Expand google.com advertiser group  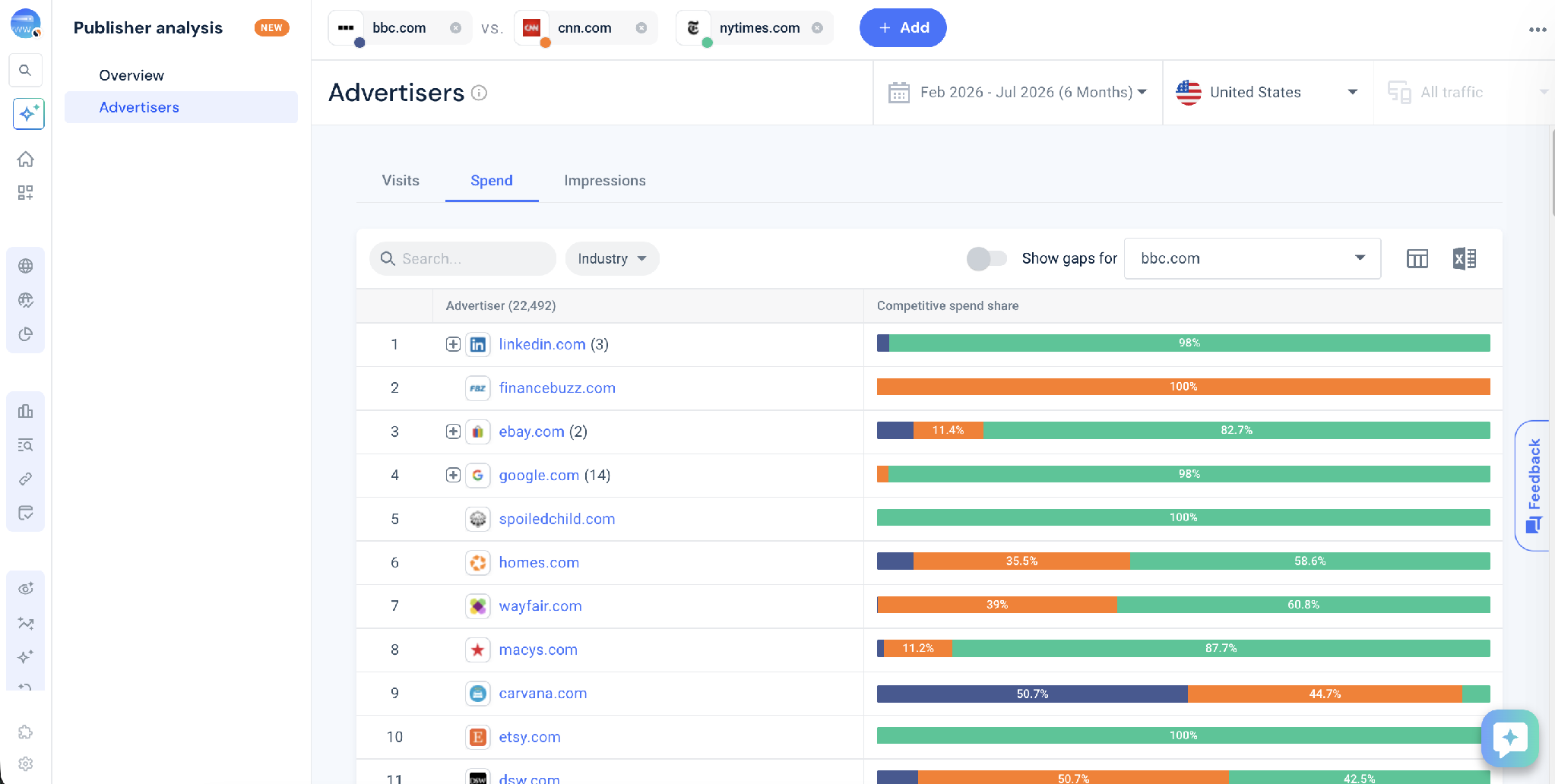pyautogui.click(x=453, y=475)
